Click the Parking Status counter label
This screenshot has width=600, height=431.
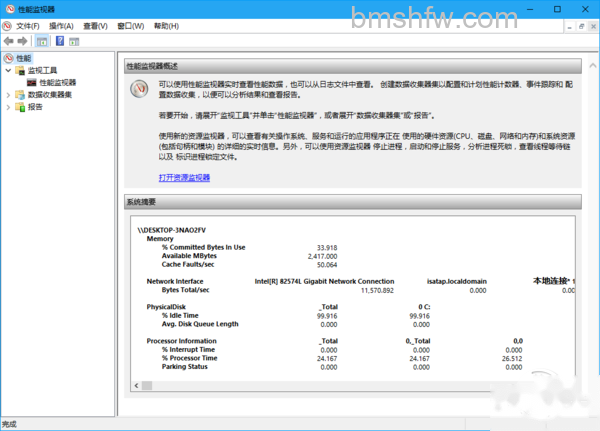184,367
